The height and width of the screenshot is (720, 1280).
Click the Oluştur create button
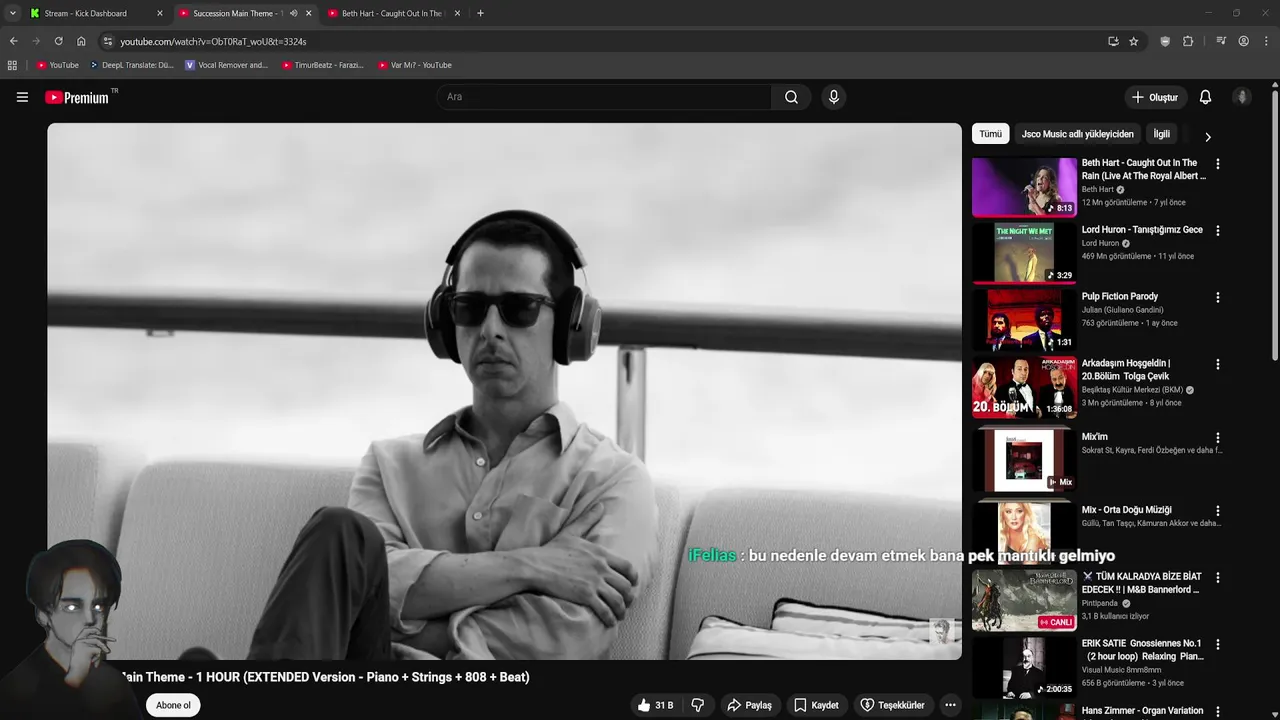point(1154,97)
